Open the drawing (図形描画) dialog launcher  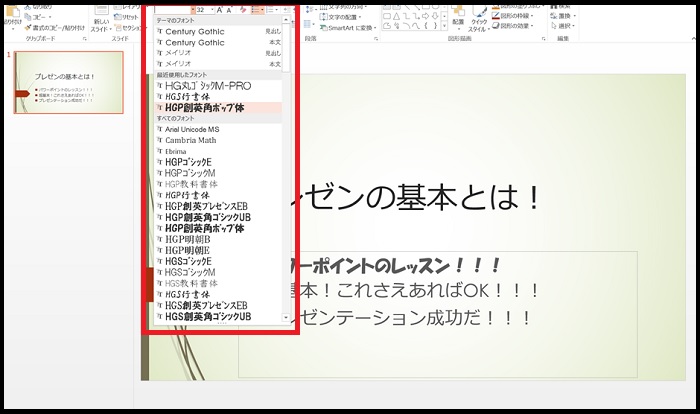544,39
